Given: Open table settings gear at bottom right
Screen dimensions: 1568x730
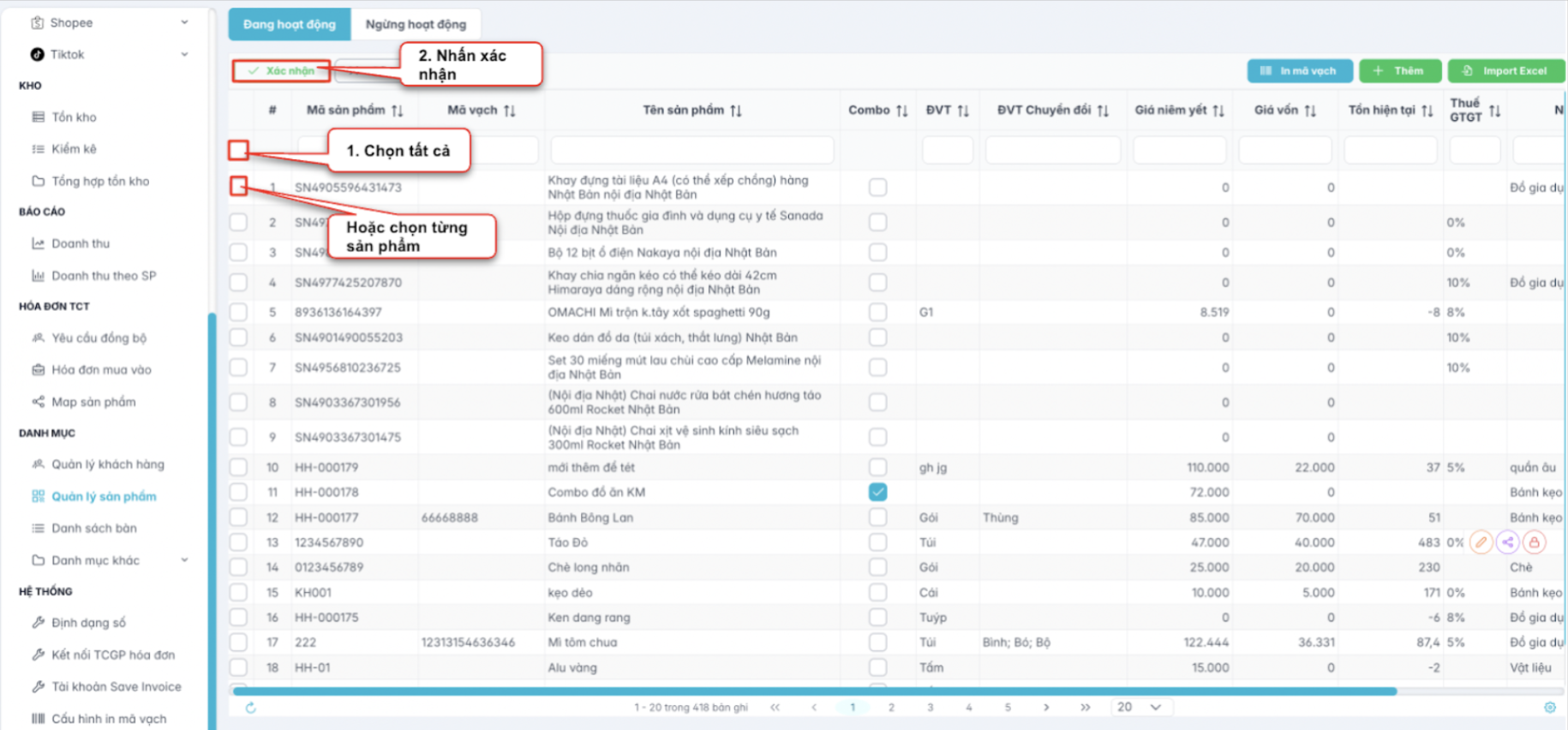Looking at the screenshot, I should point(1549,708).
